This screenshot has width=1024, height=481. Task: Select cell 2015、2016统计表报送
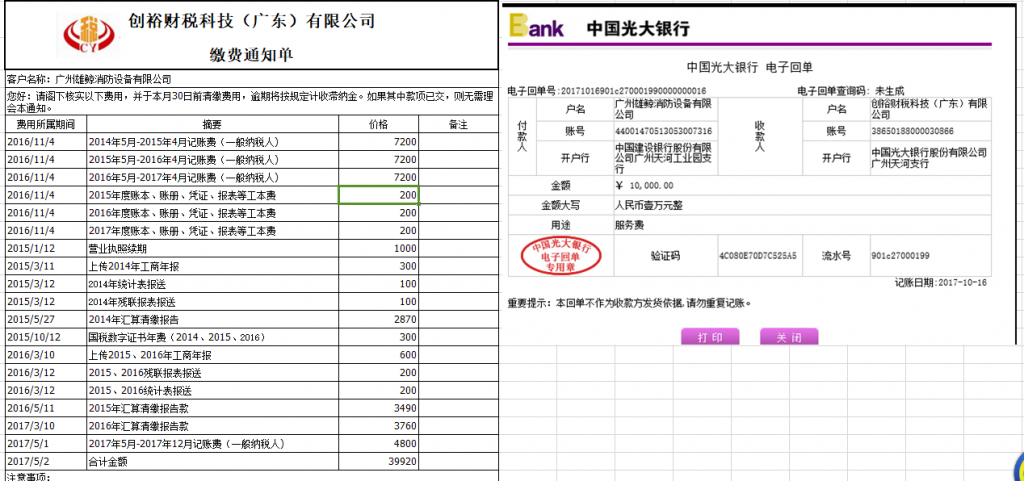tap(212, 391)
